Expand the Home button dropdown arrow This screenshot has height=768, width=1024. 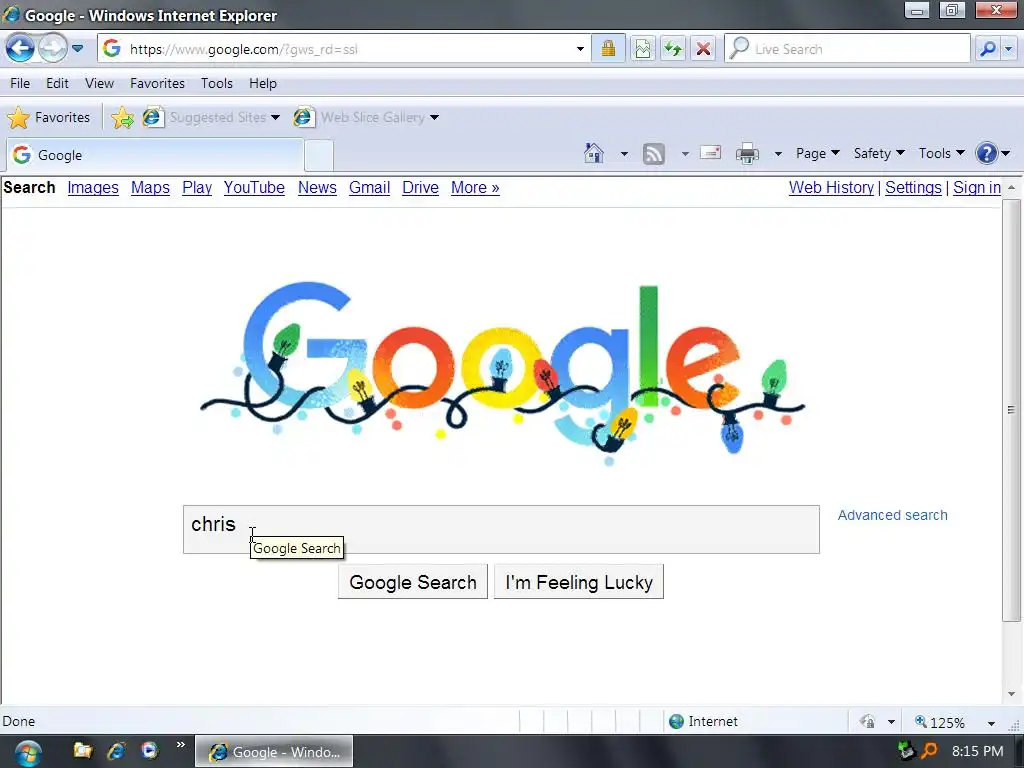pyautogui.click(x=624, y=154)
